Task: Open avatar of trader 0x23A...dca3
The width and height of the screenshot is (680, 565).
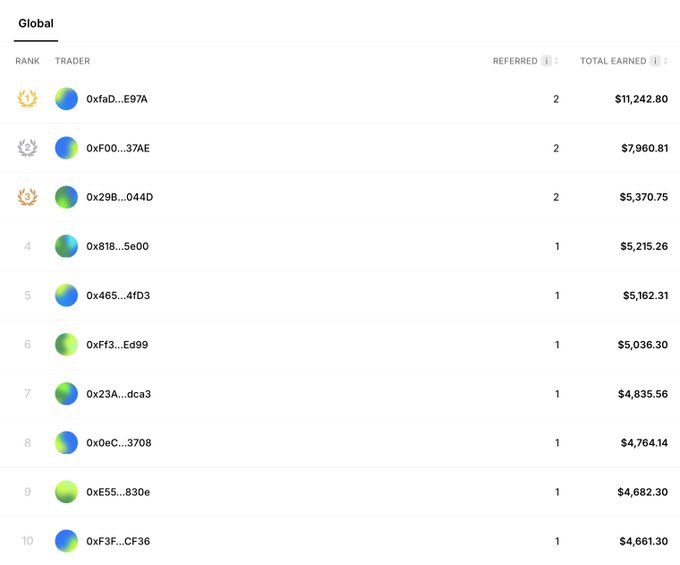Action: (66, 394)
